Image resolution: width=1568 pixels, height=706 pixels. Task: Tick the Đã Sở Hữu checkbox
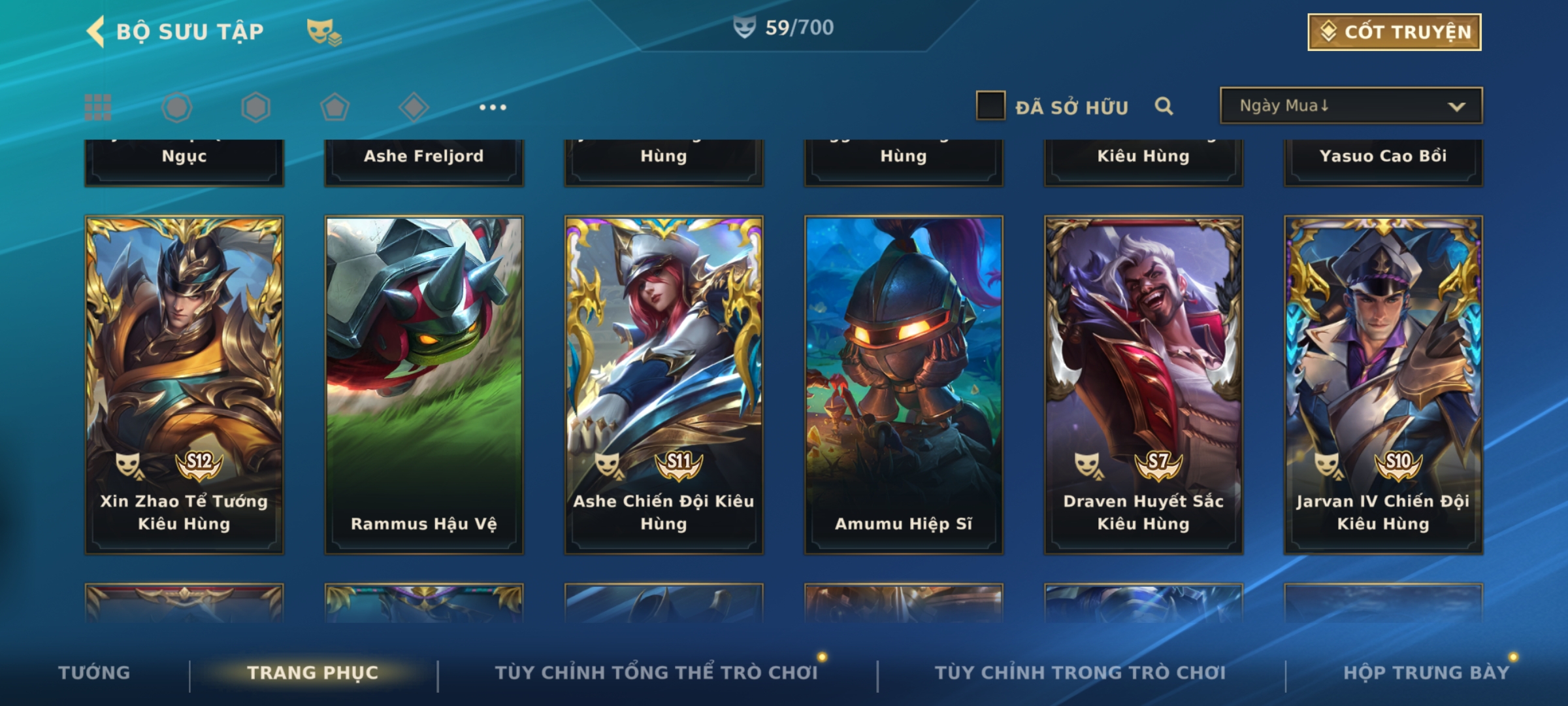[990, 106]
